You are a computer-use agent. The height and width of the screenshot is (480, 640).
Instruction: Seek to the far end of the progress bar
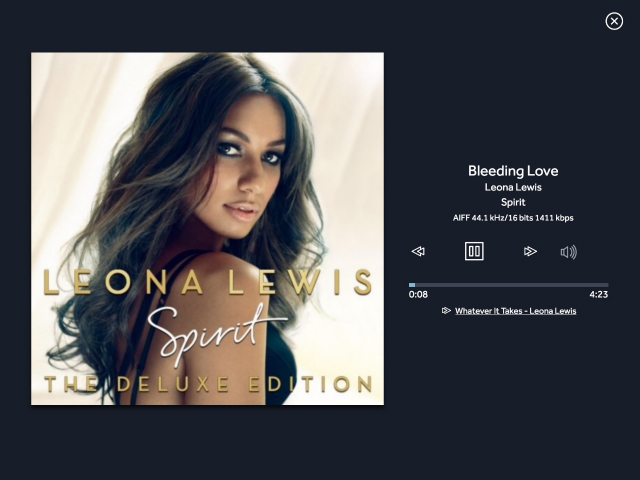(x=607, y=285)
